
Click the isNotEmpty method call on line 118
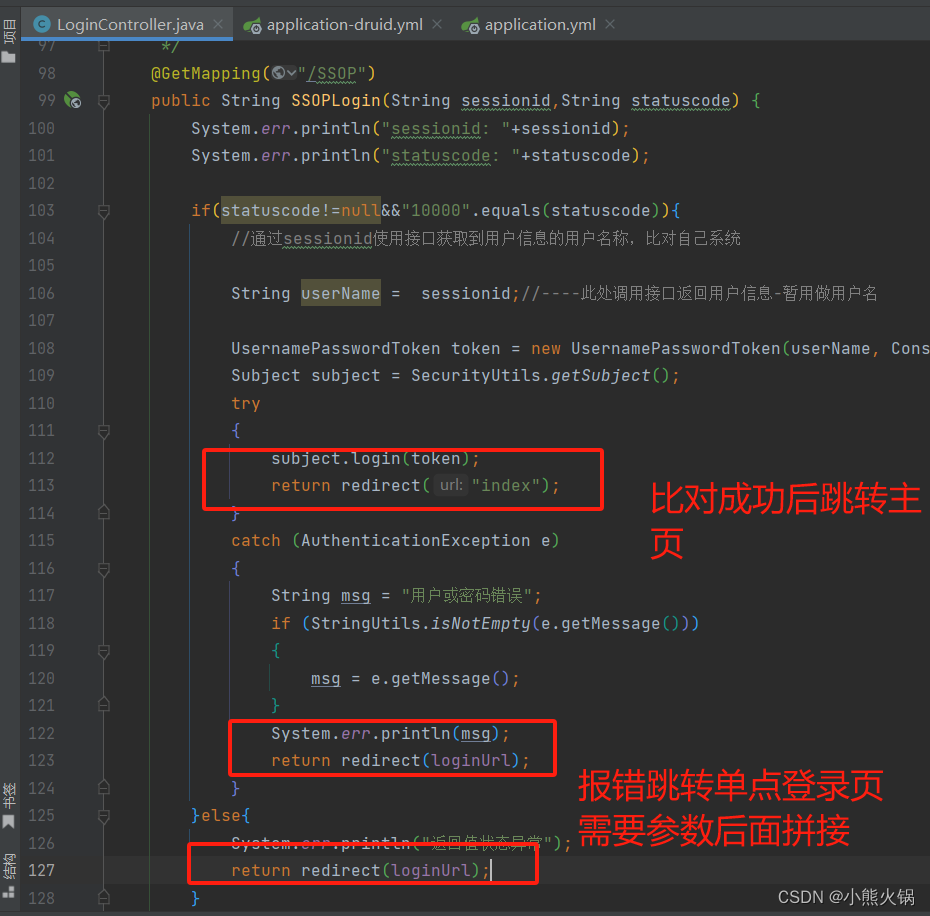pos(480,624)
